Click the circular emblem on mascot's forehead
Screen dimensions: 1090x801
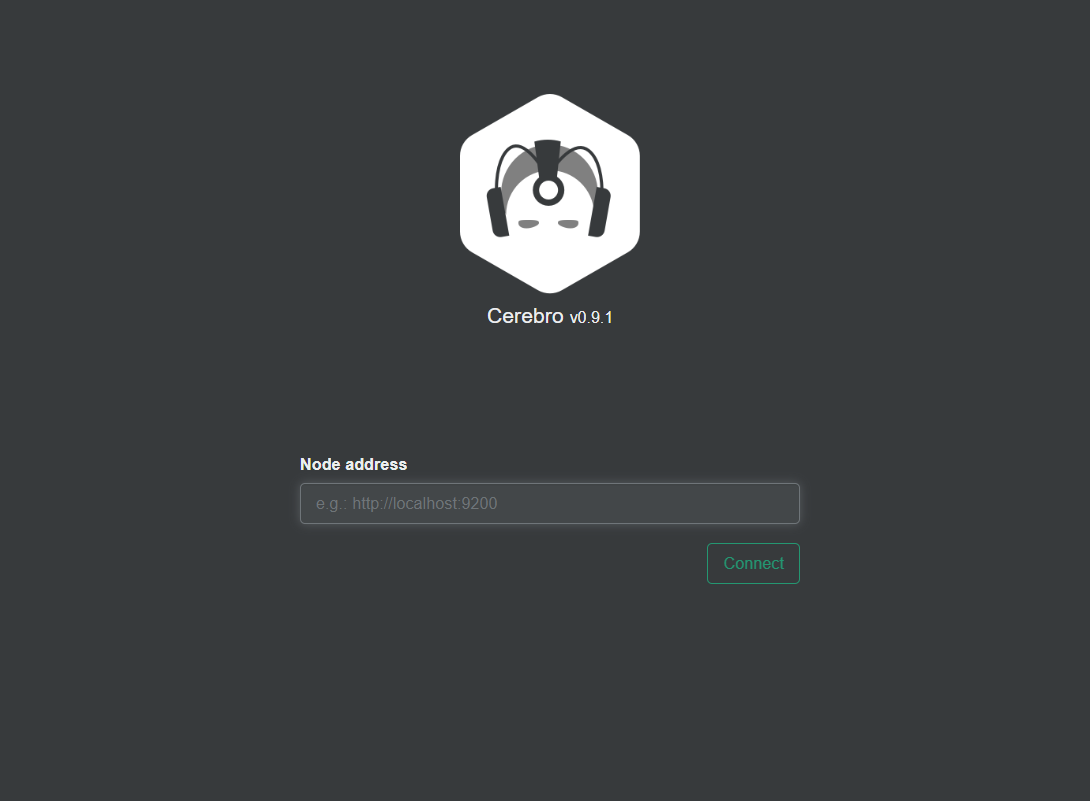548,190
